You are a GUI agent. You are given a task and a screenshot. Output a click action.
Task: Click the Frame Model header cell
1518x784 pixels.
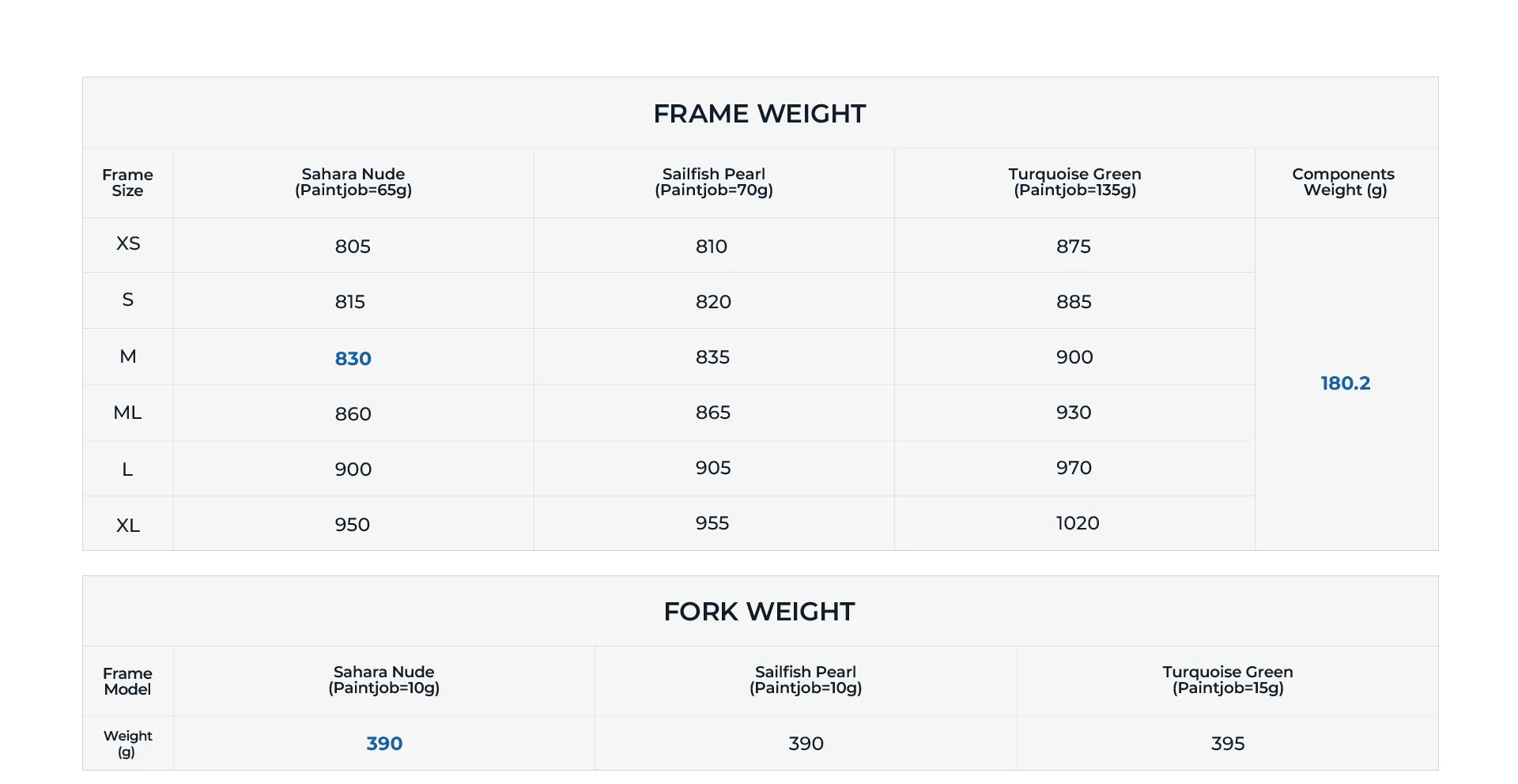coord(127,681)
